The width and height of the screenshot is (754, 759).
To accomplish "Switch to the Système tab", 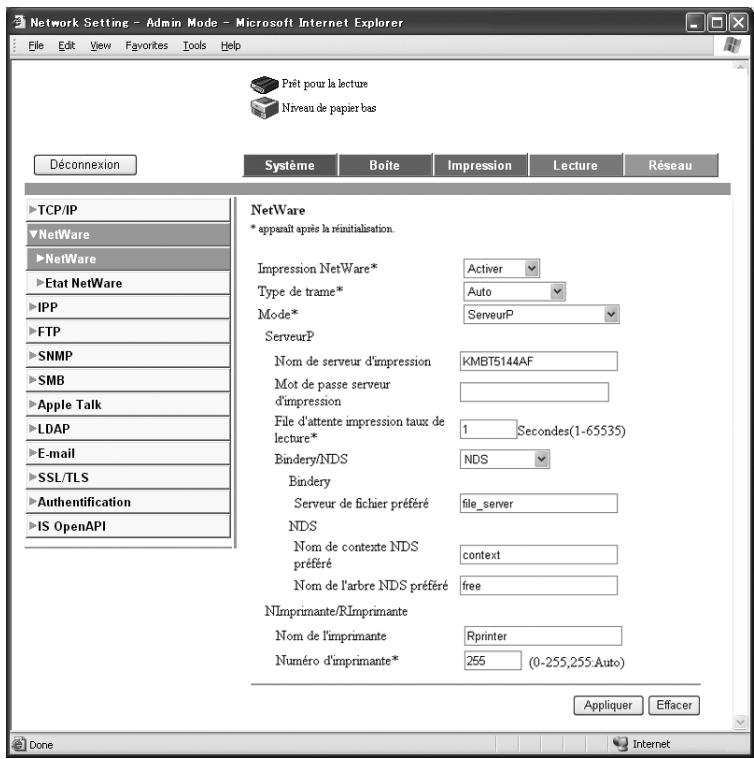I will [x=289, y=165].
